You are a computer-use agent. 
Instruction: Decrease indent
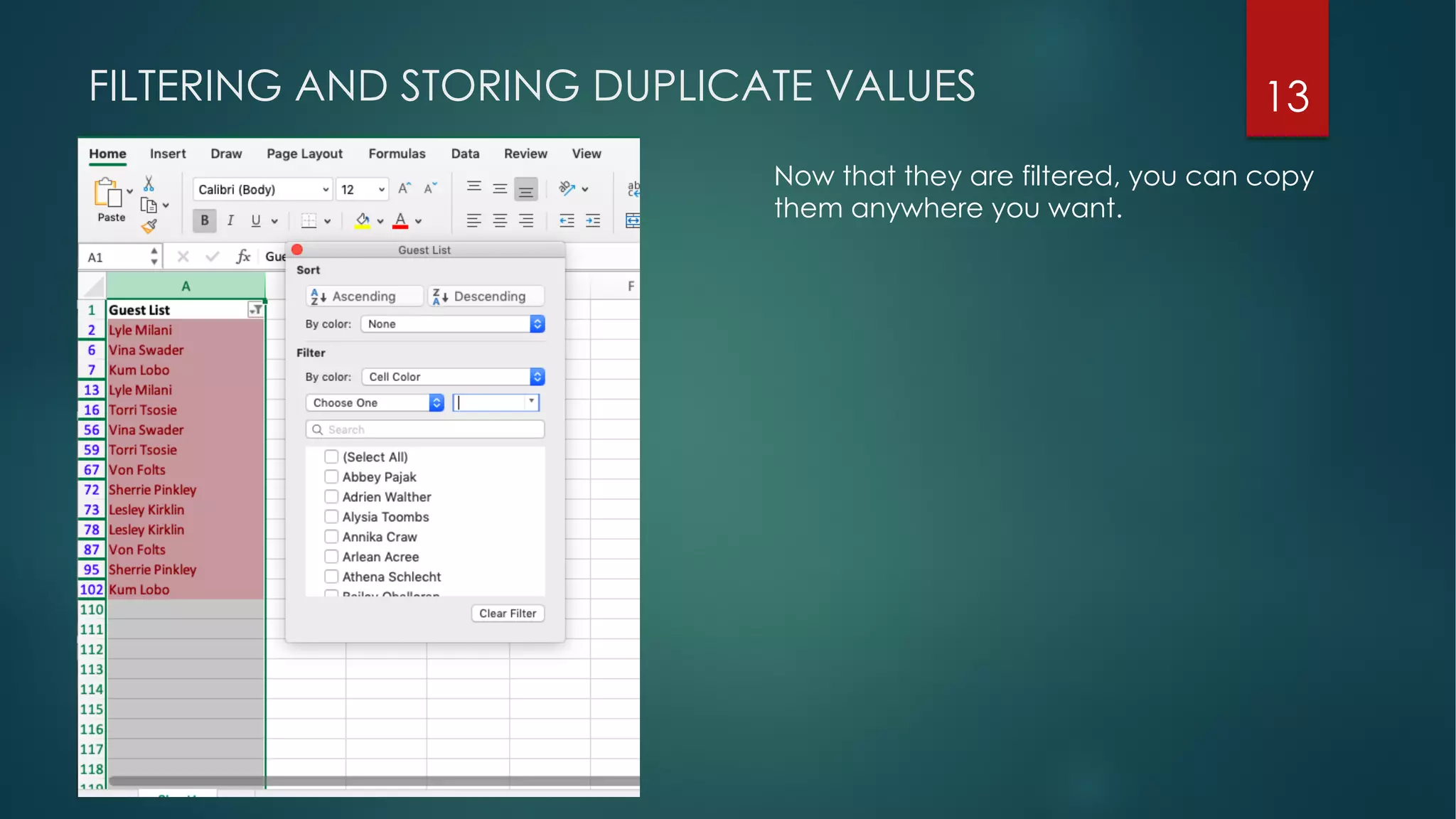click(x=567, y=220)
